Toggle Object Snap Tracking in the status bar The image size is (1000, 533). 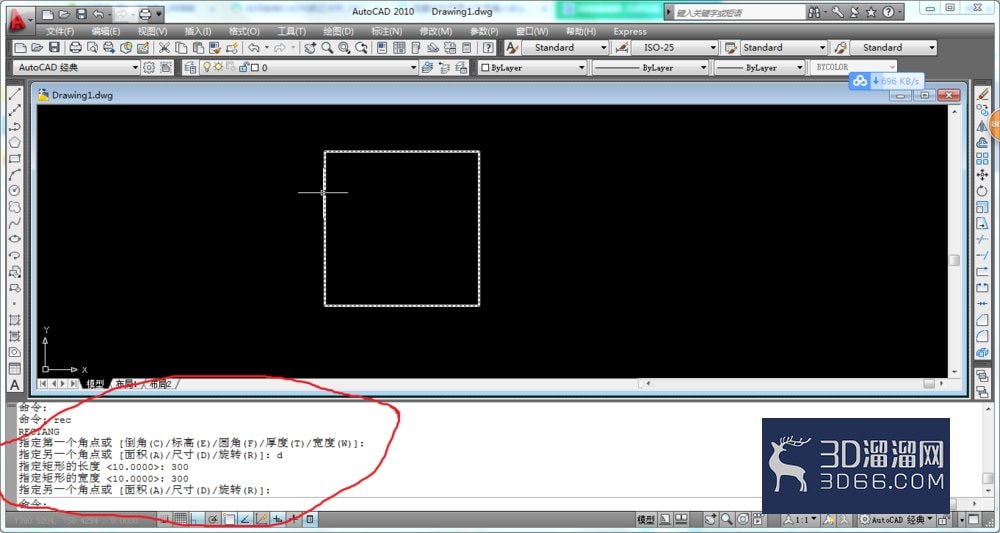[245, 520]
